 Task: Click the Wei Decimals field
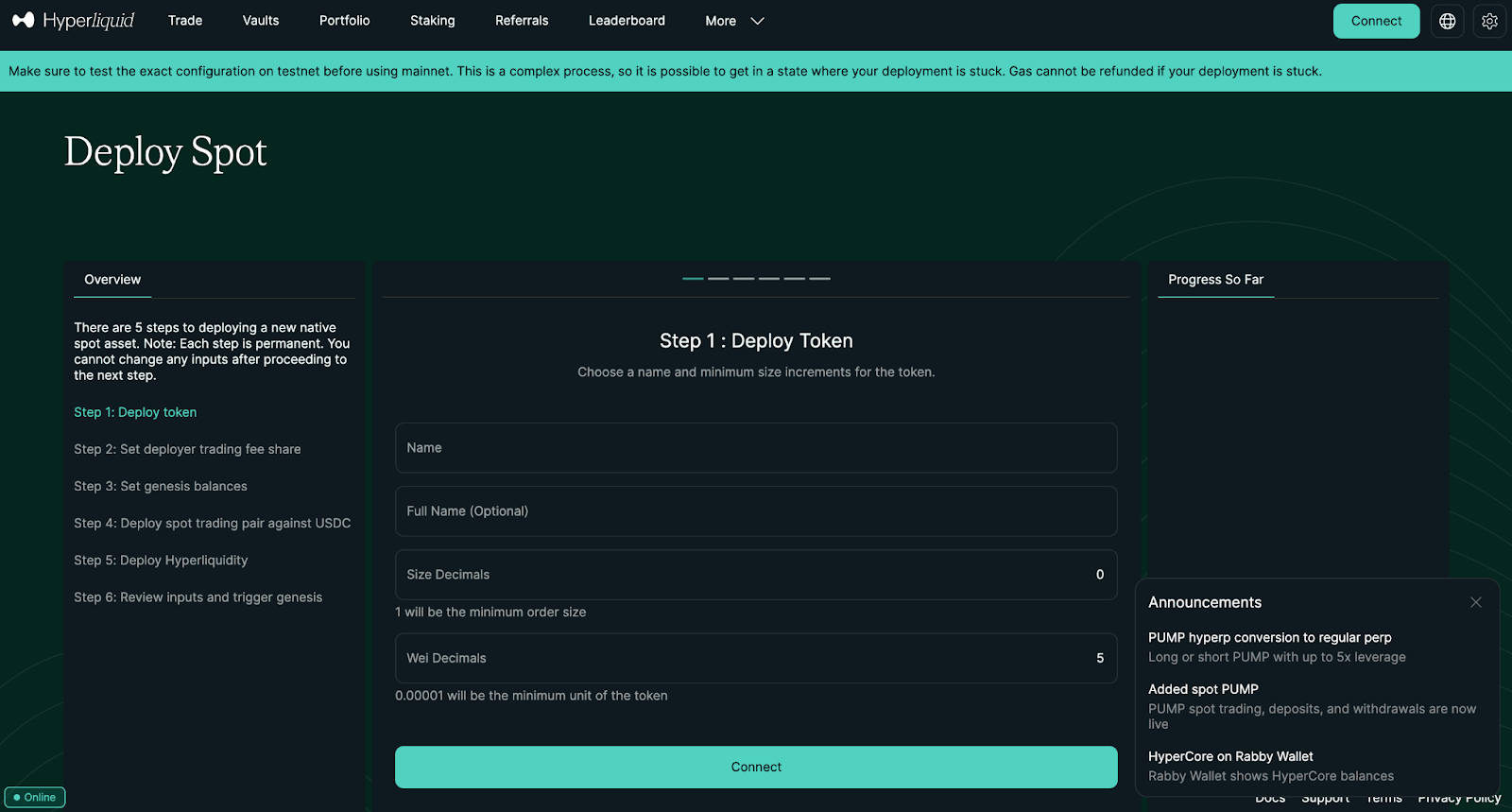756,658
